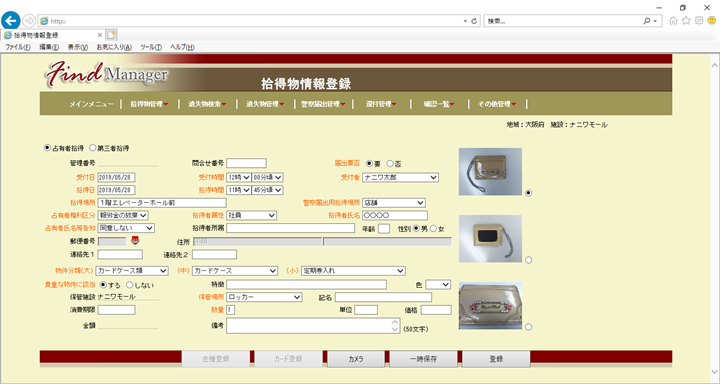Open the 拾得者属性 dropdown
The image size is (720, 384).
(251, 215)
